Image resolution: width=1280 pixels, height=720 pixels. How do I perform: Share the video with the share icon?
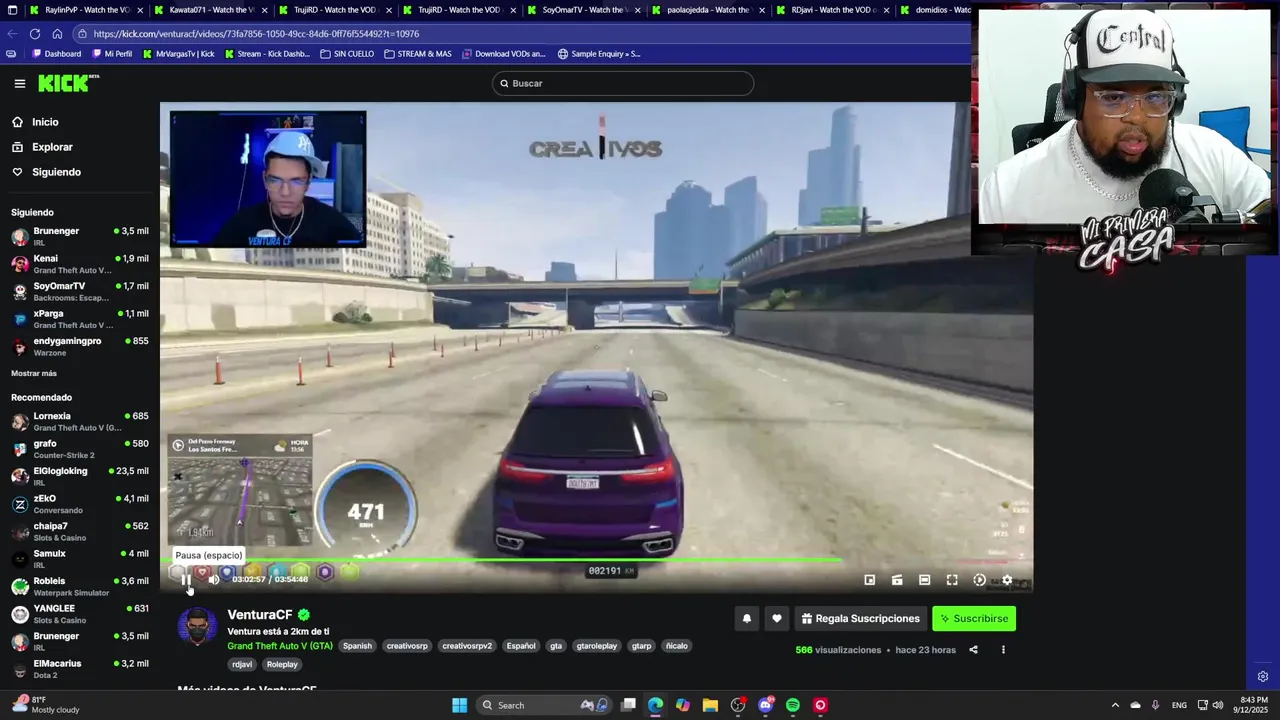(973, 650)
